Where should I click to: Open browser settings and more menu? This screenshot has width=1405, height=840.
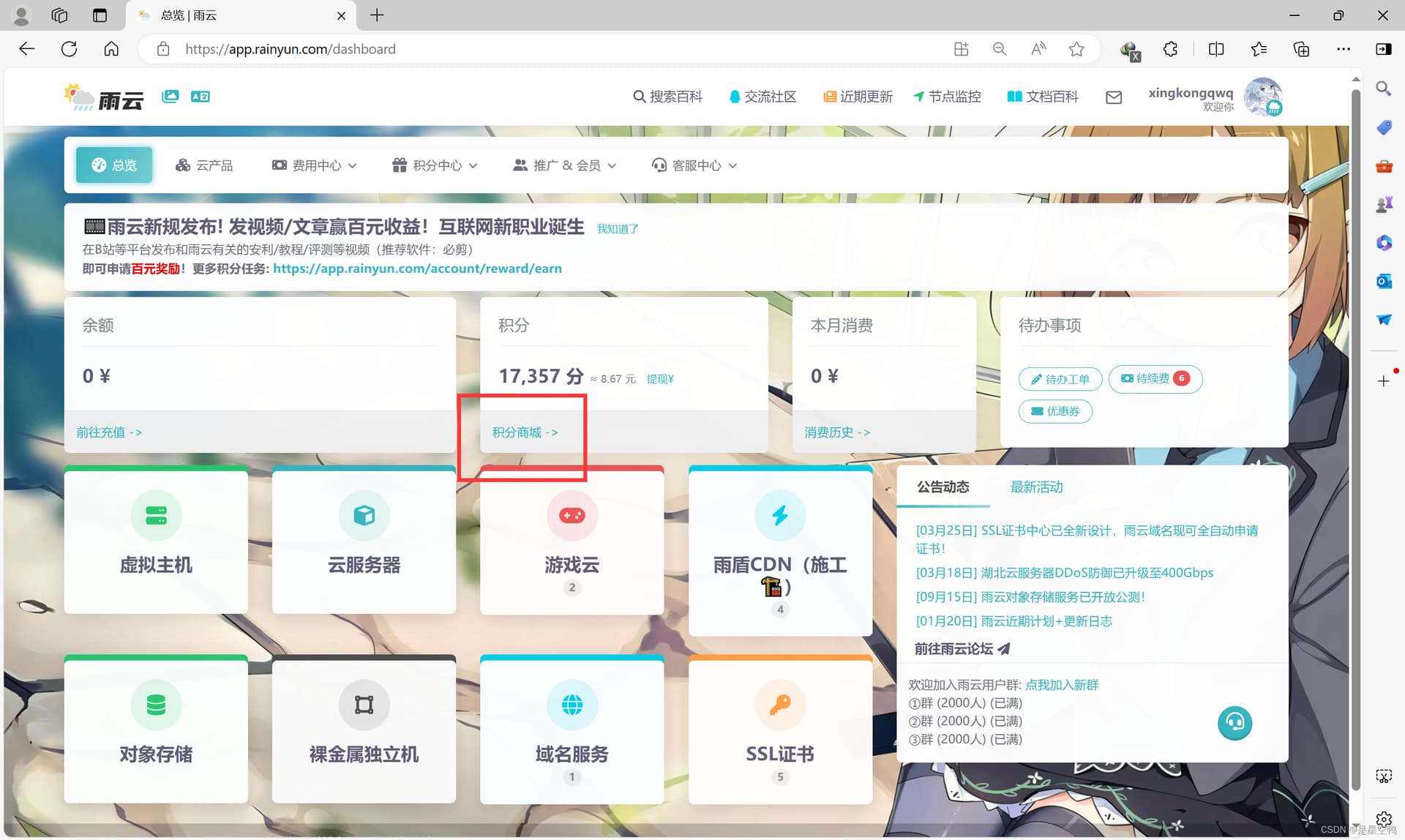[1344, 49]
